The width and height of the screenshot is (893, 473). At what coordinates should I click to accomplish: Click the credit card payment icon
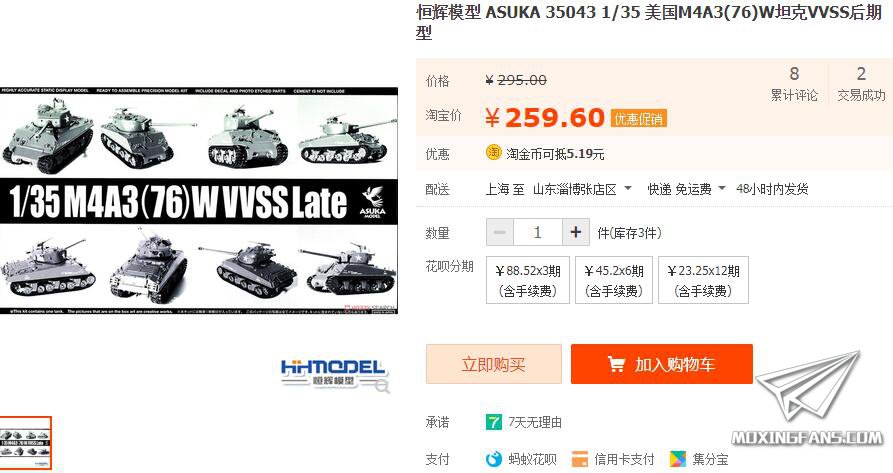[580, 459]
